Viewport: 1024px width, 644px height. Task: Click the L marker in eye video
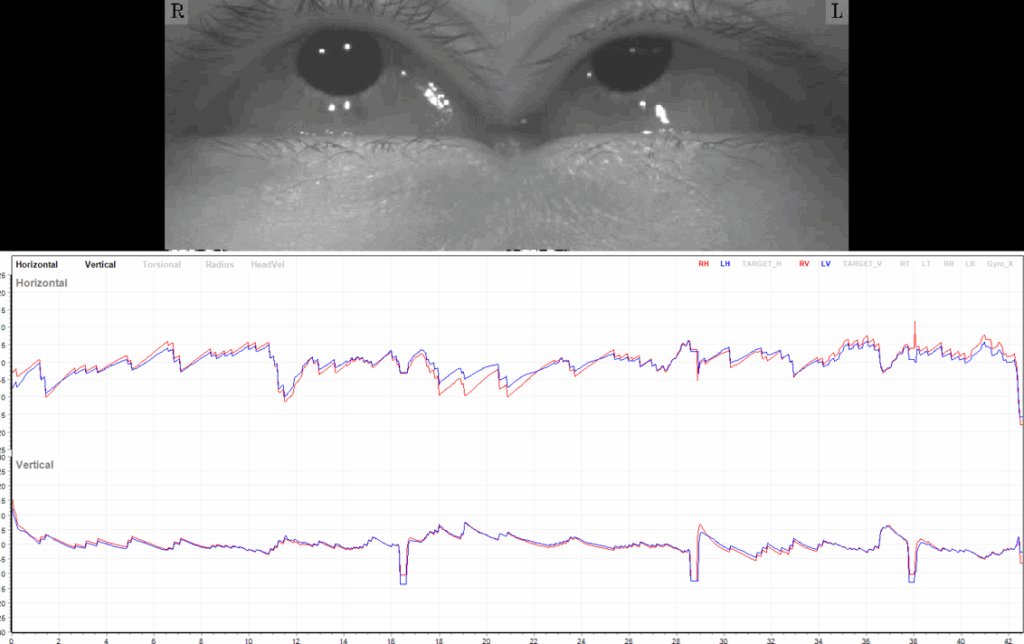pyautogui.click(x=835, y=13)
